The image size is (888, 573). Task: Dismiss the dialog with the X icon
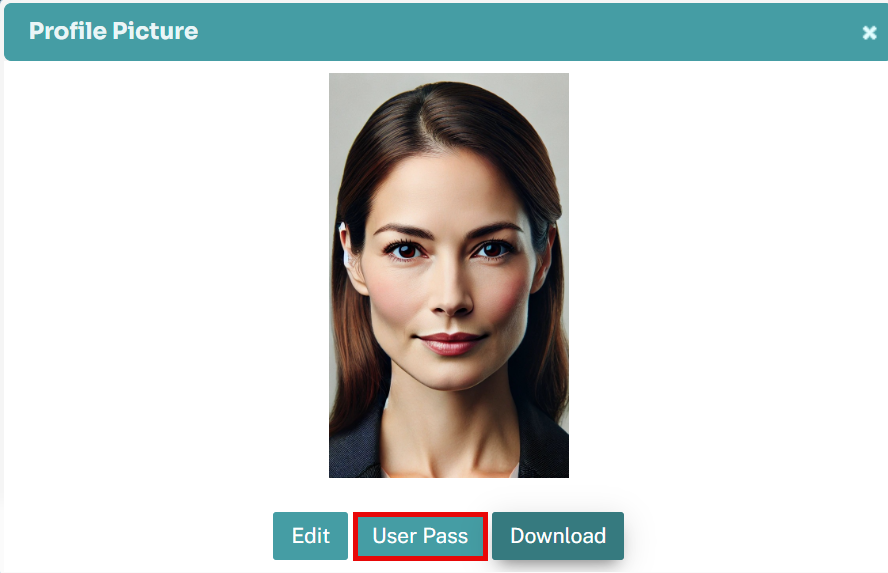point(869,33)
